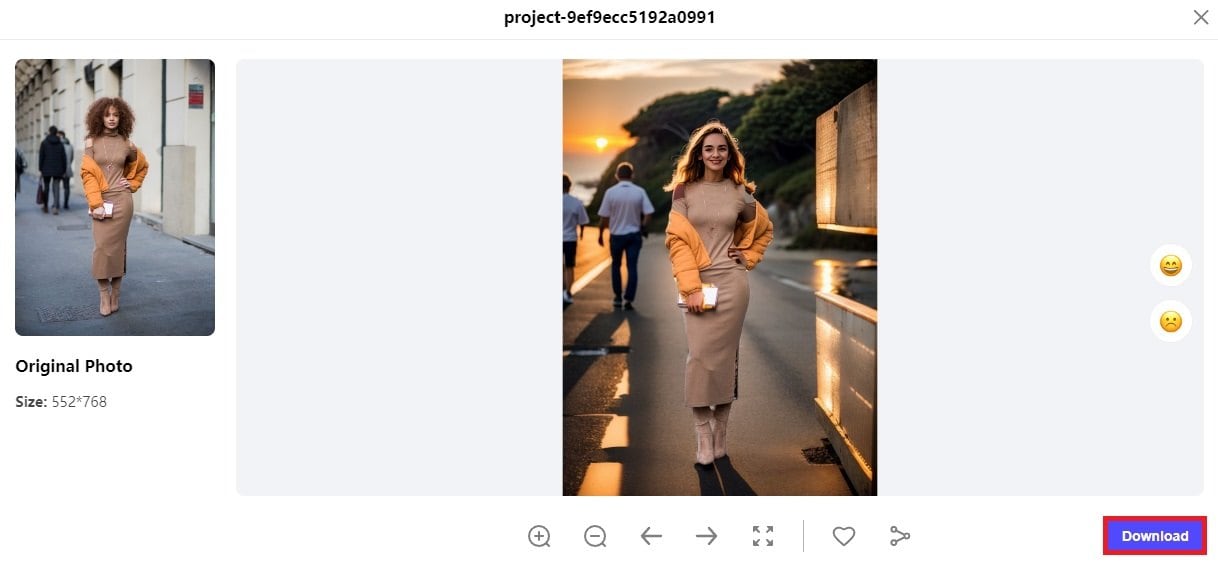Go to the previous image with left arrow
The width and height of the screenshot is (1218, 571).
coord(651,536)
